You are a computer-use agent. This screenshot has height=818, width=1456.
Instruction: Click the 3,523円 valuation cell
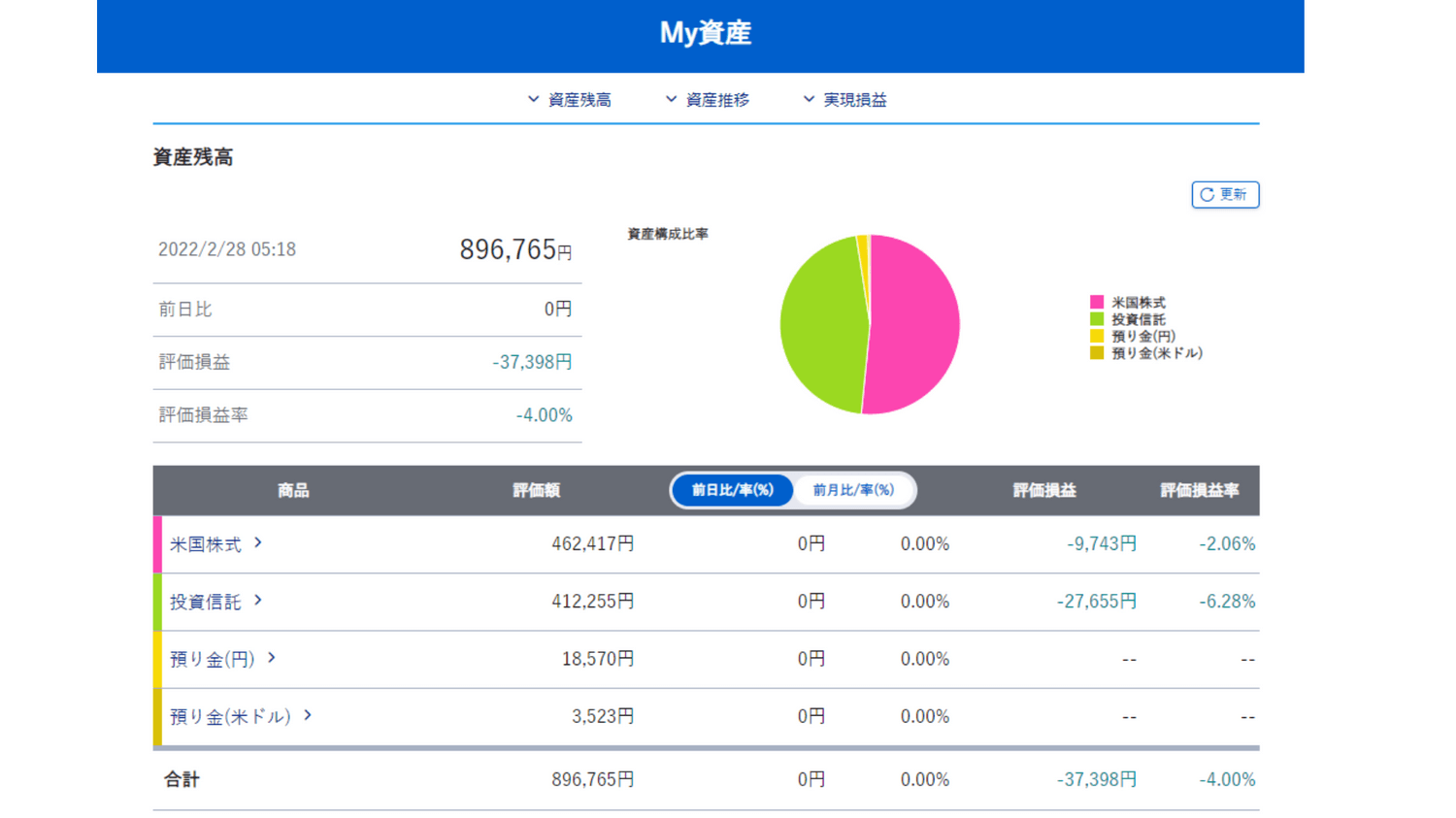[602, 716]
